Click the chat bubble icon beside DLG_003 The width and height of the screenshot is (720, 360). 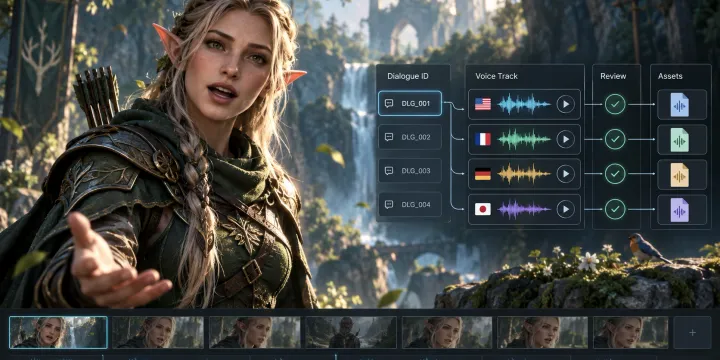(389, 171)
